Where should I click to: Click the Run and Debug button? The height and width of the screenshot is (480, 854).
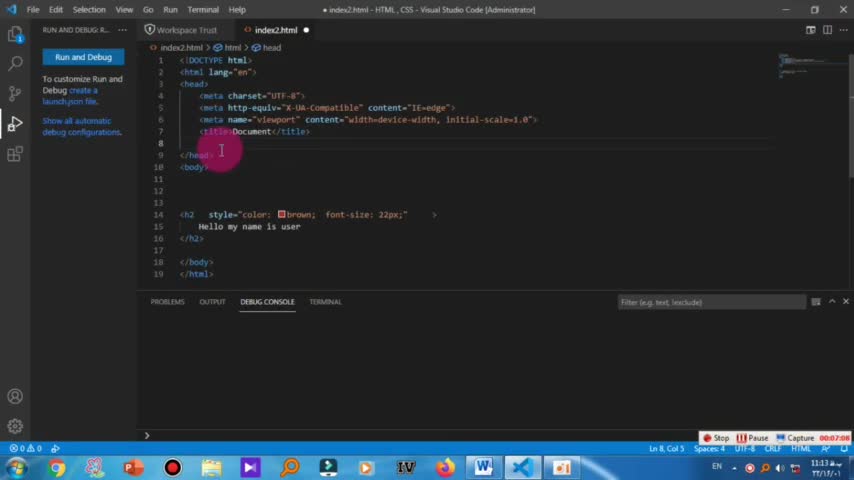pos(83,57)
